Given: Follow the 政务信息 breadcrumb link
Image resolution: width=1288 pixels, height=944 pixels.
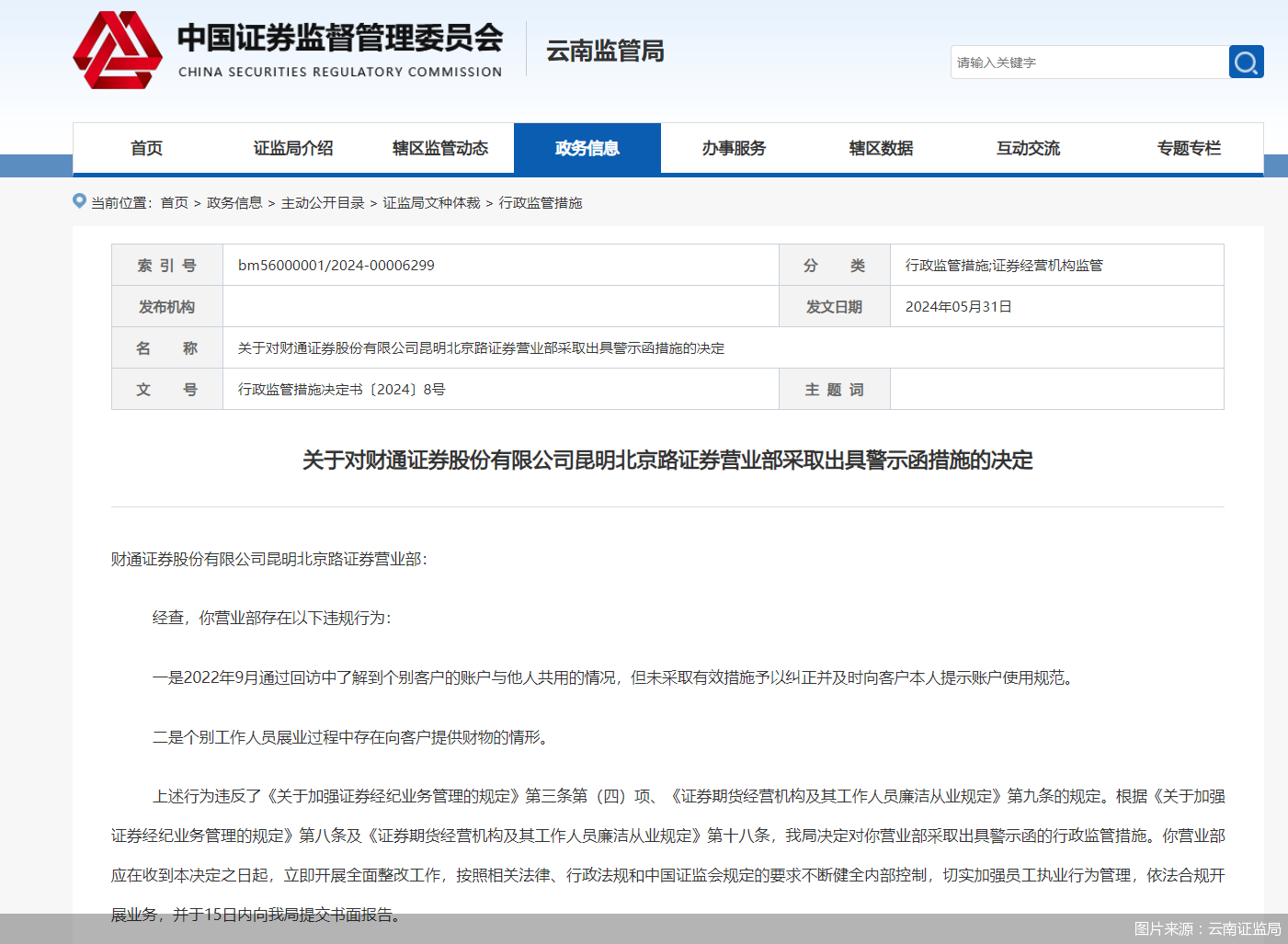Looking at the screenshot, I should pos(234,202).
